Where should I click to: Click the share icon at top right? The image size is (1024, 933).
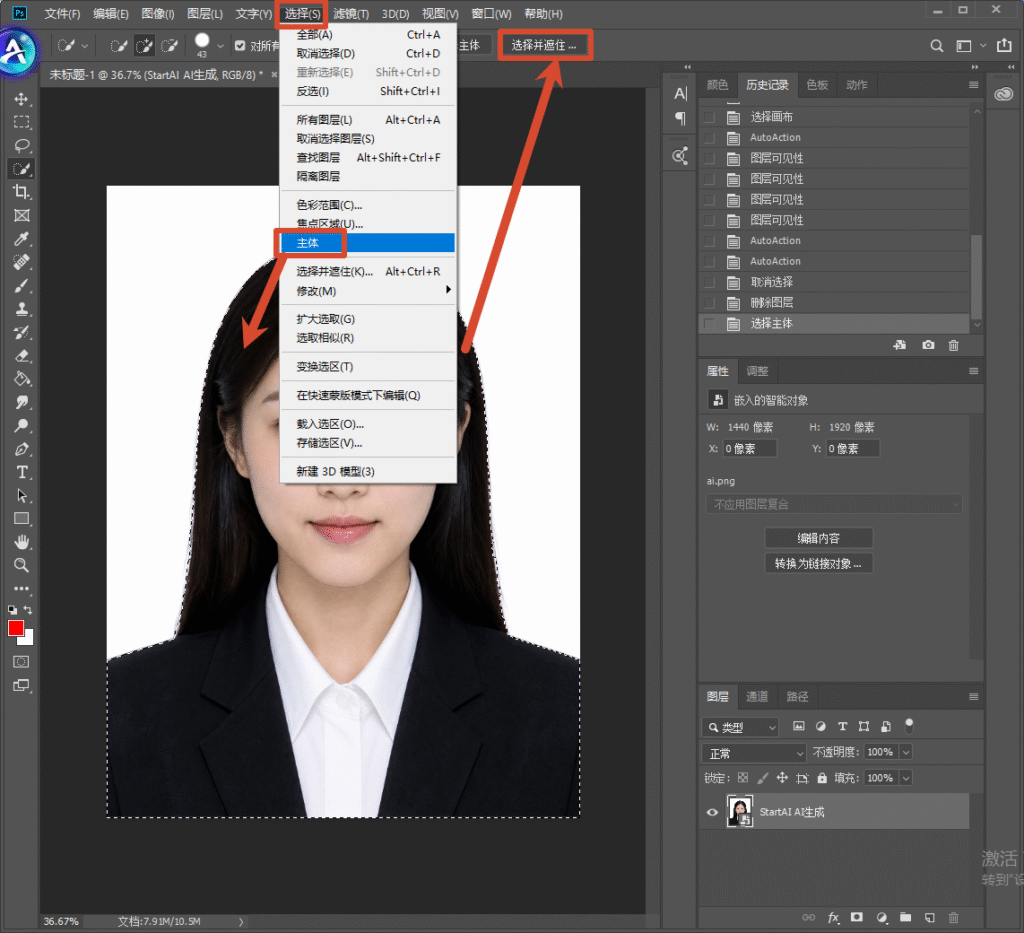pos(1004,46)
